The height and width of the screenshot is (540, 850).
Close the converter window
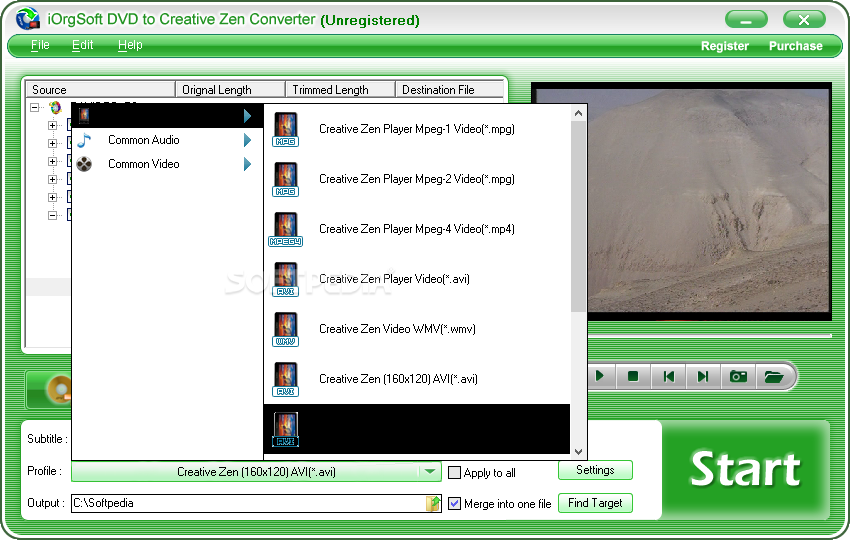804,20
